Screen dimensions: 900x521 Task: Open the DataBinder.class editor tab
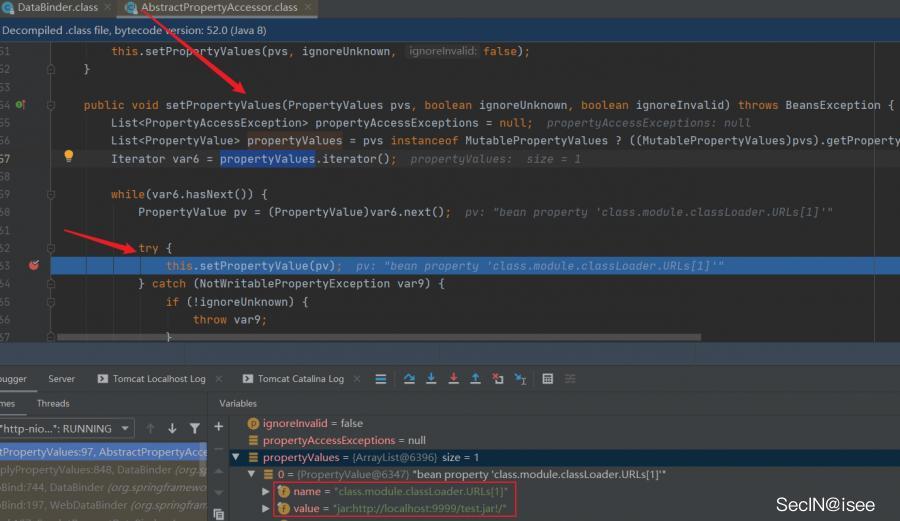point(57,7)
